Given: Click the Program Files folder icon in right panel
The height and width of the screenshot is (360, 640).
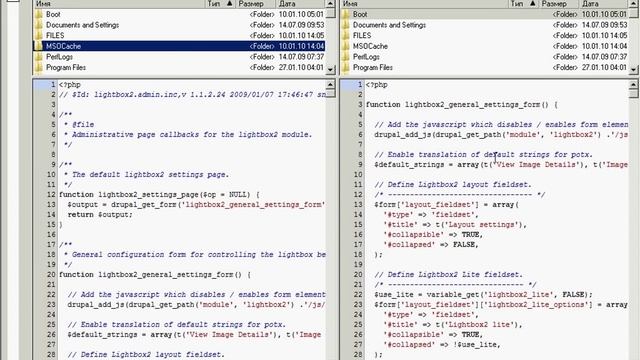Looking at the screenshot, I should point(346,67).
